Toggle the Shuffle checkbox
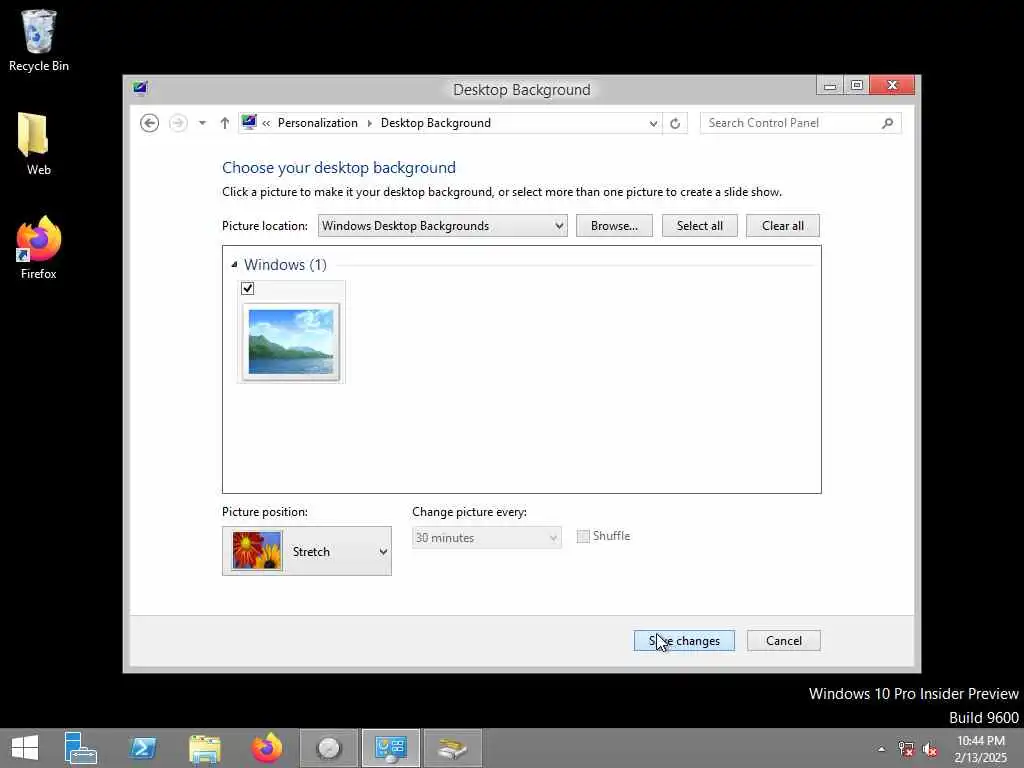Viewport: 1024px width, 768px height. click(x=583, y=536)
